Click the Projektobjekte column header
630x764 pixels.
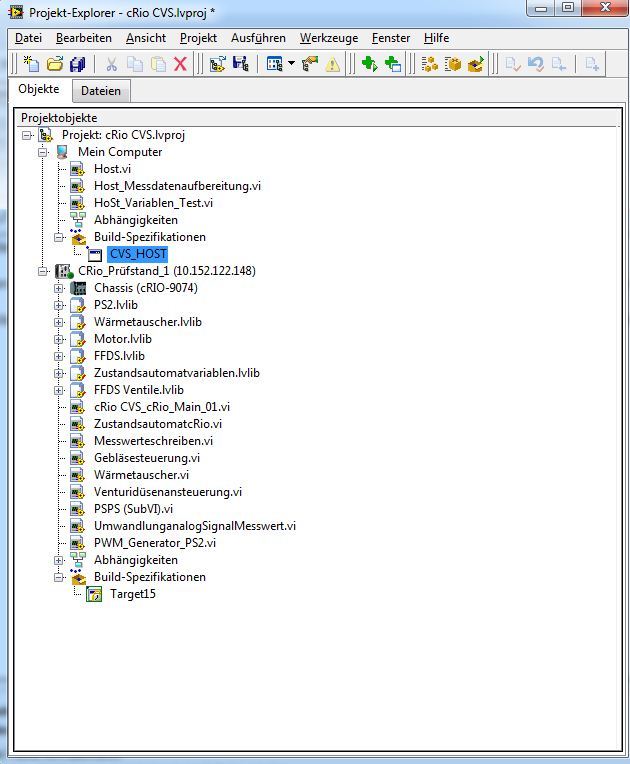(x=318, y=118)
